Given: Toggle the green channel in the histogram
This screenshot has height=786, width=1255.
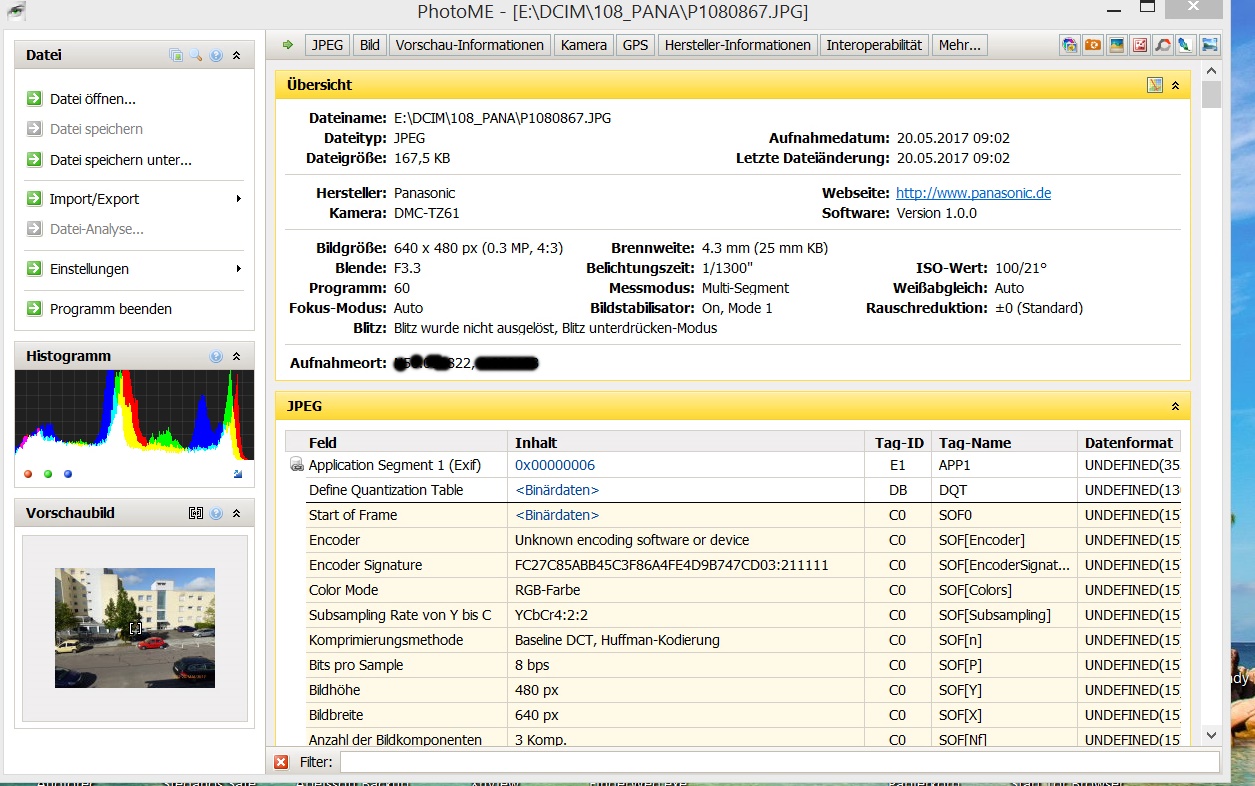Looking at the screenshot, I should pyautogui.click(x=48, y=474).
